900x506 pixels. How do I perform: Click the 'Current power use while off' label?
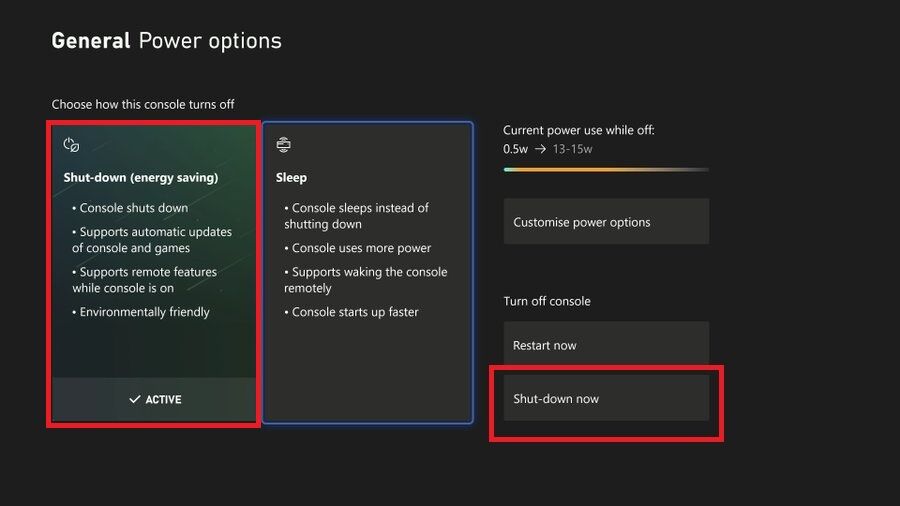coord(579,130)
